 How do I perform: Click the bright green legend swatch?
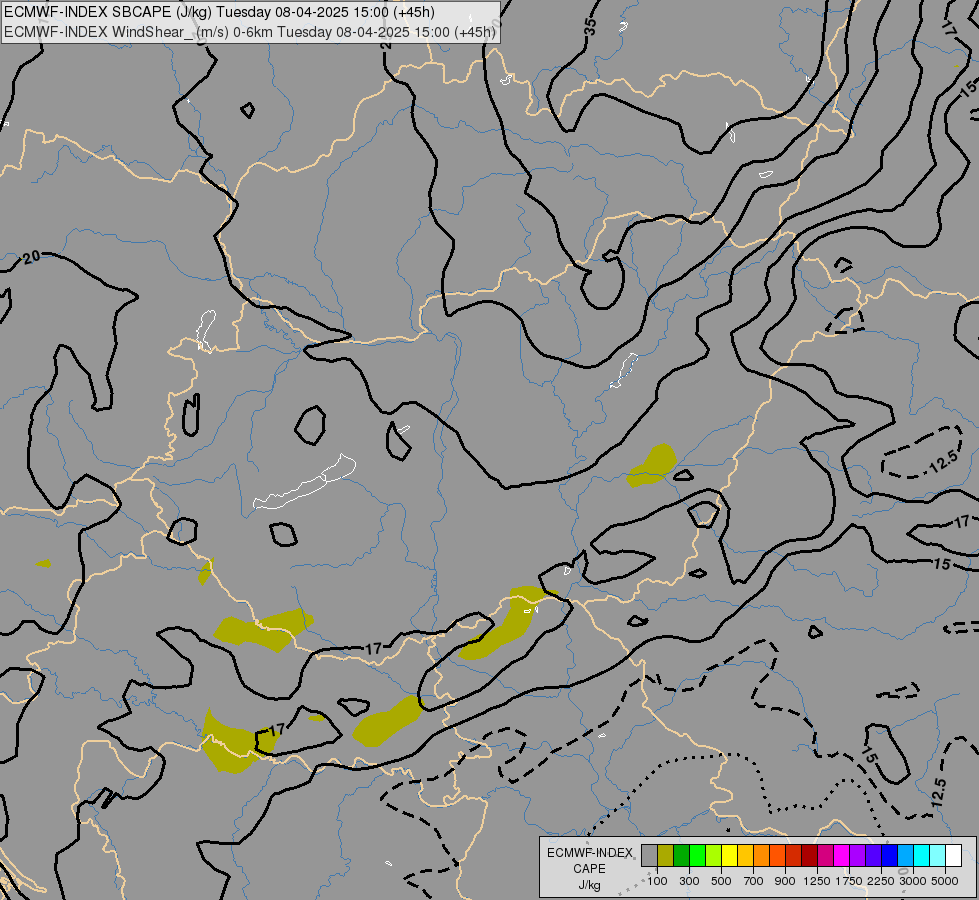[697, 855]
